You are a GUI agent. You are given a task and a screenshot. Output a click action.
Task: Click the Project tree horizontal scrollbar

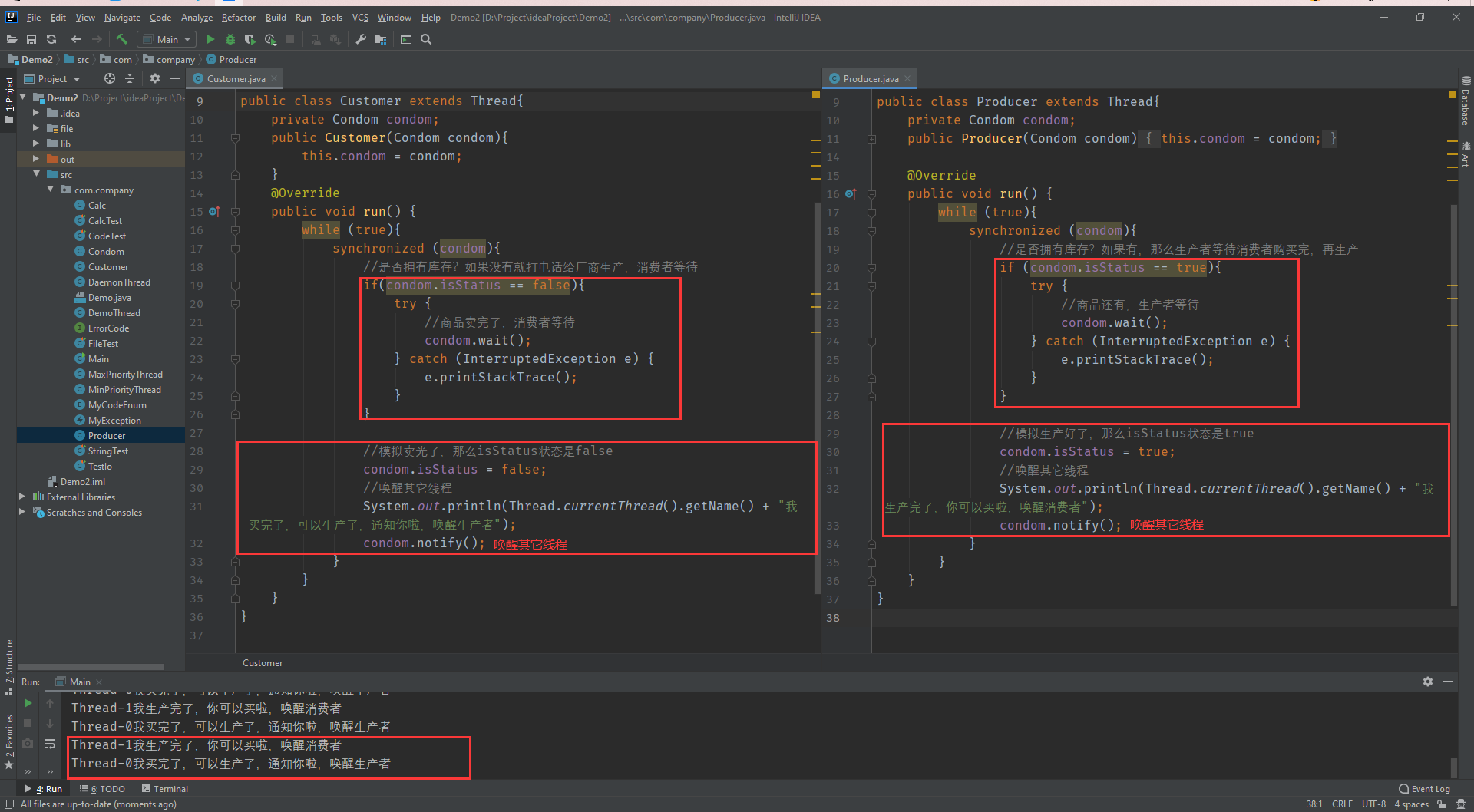point(91,666)
